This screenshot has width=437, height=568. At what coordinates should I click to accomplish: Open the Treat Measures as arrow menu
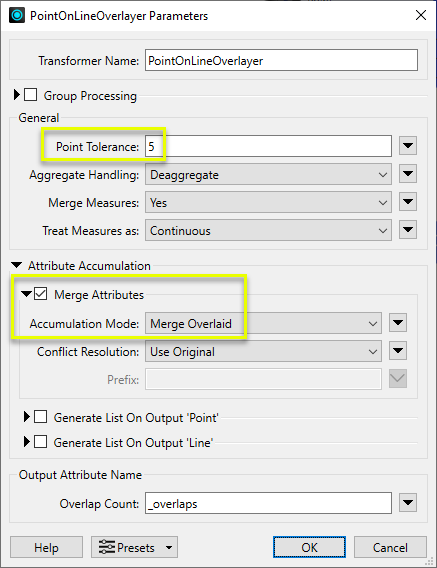point(408,230)
